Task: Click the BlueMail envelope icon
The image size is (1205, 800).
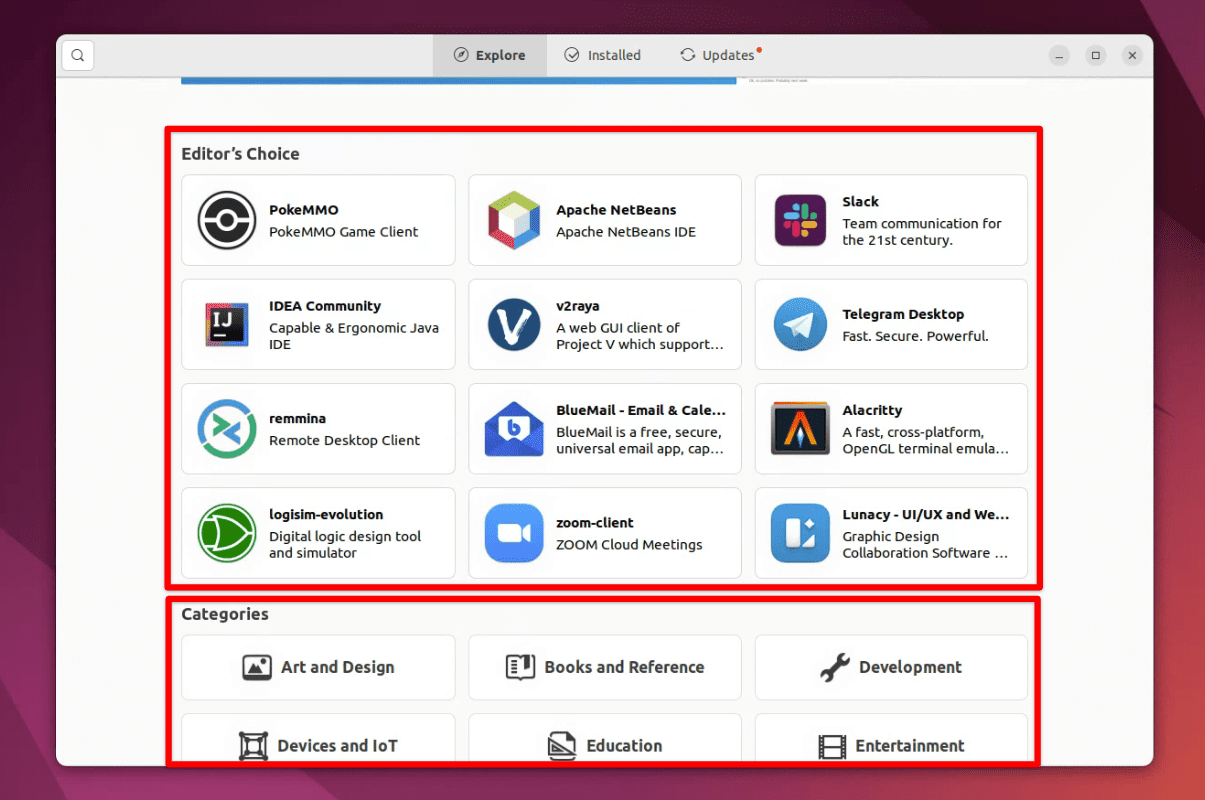Action: [514, 428]
